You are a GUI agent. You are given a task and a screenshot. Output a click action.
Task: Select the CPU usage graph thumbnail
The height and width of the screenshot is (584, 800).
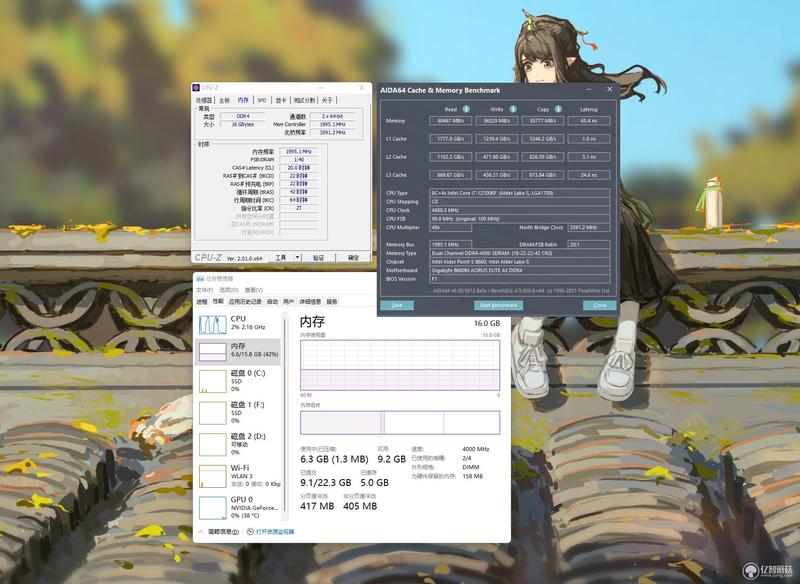(212, 325)
